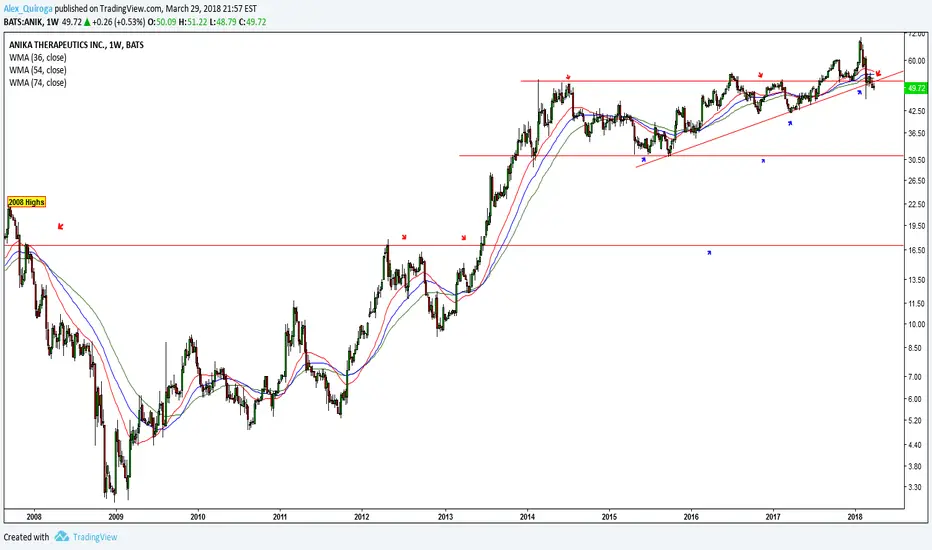This screenshot has width=932, height=550.
Task: Click the 5.20 price axis label
Action: tap(917, 421)
